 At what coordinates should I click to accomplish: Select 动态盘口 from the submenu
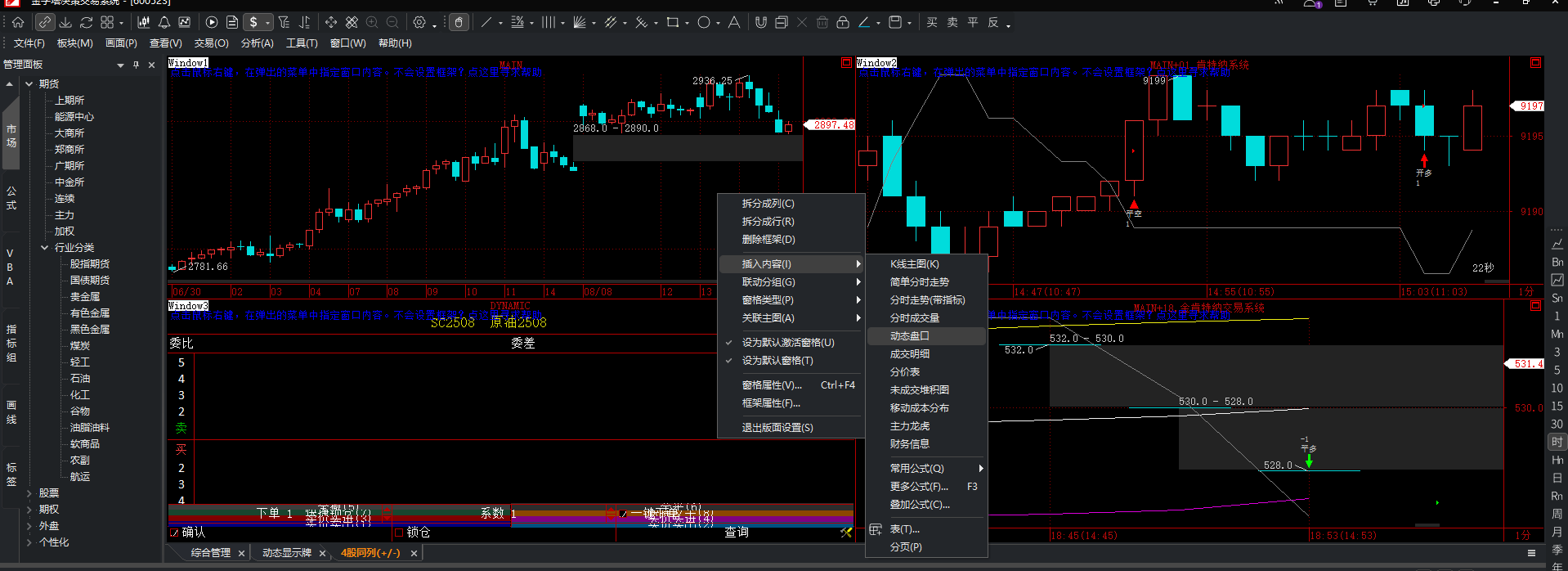click(910, 336)
